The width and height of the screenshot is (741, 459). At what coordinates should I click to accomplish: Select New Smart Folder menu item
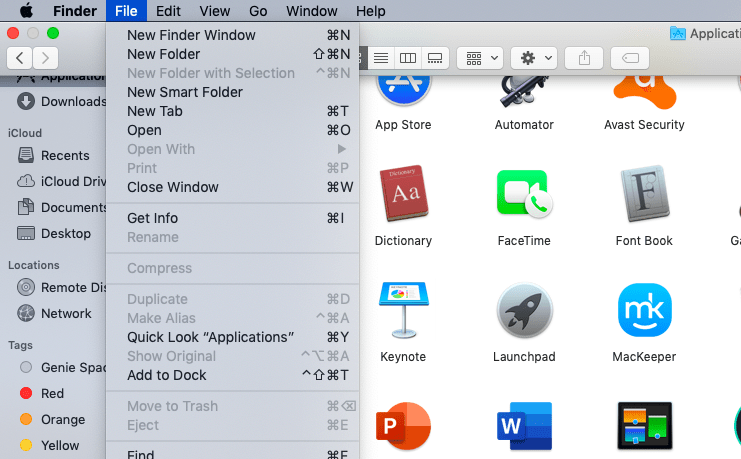pyautogui.click(x=233, y=92)
